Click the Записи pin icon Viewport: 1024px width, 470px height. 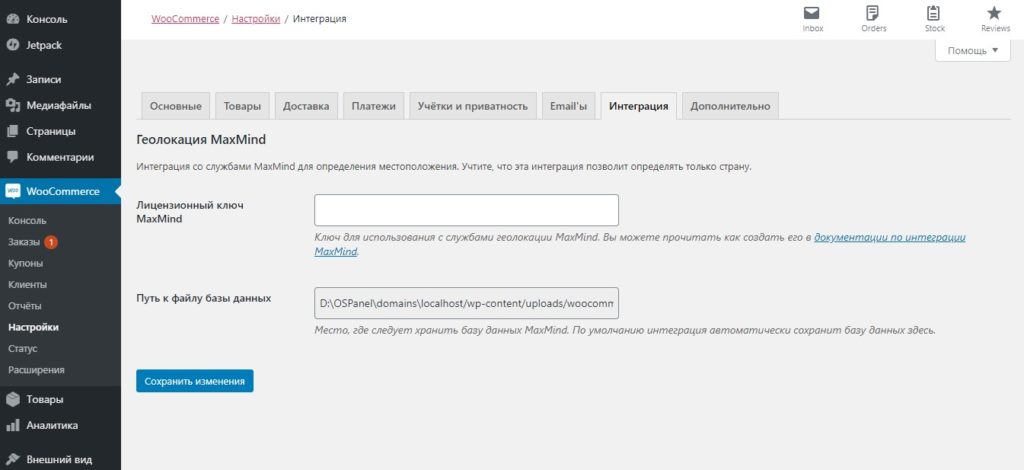point(12,80)
